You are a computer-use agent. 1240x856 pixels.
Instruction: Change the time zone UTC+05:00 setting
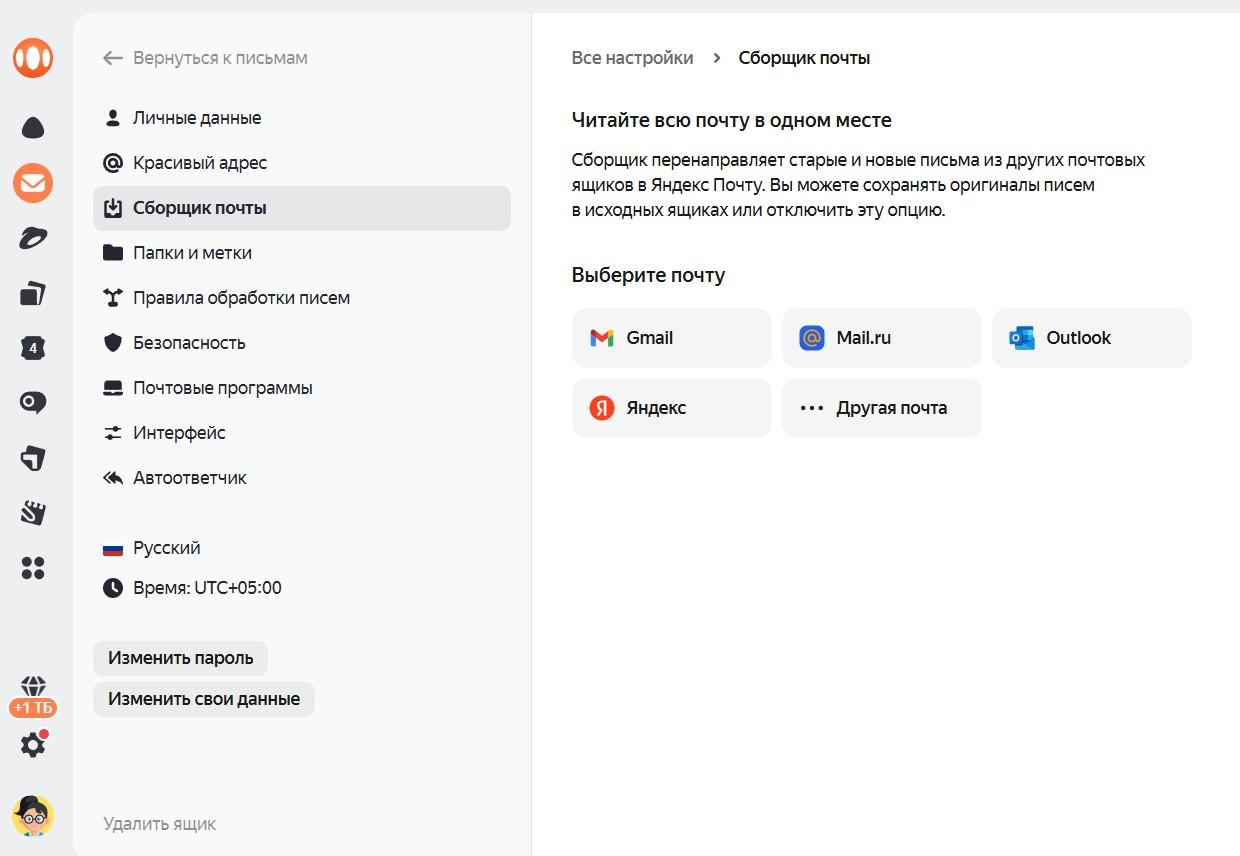pos(206,588)
